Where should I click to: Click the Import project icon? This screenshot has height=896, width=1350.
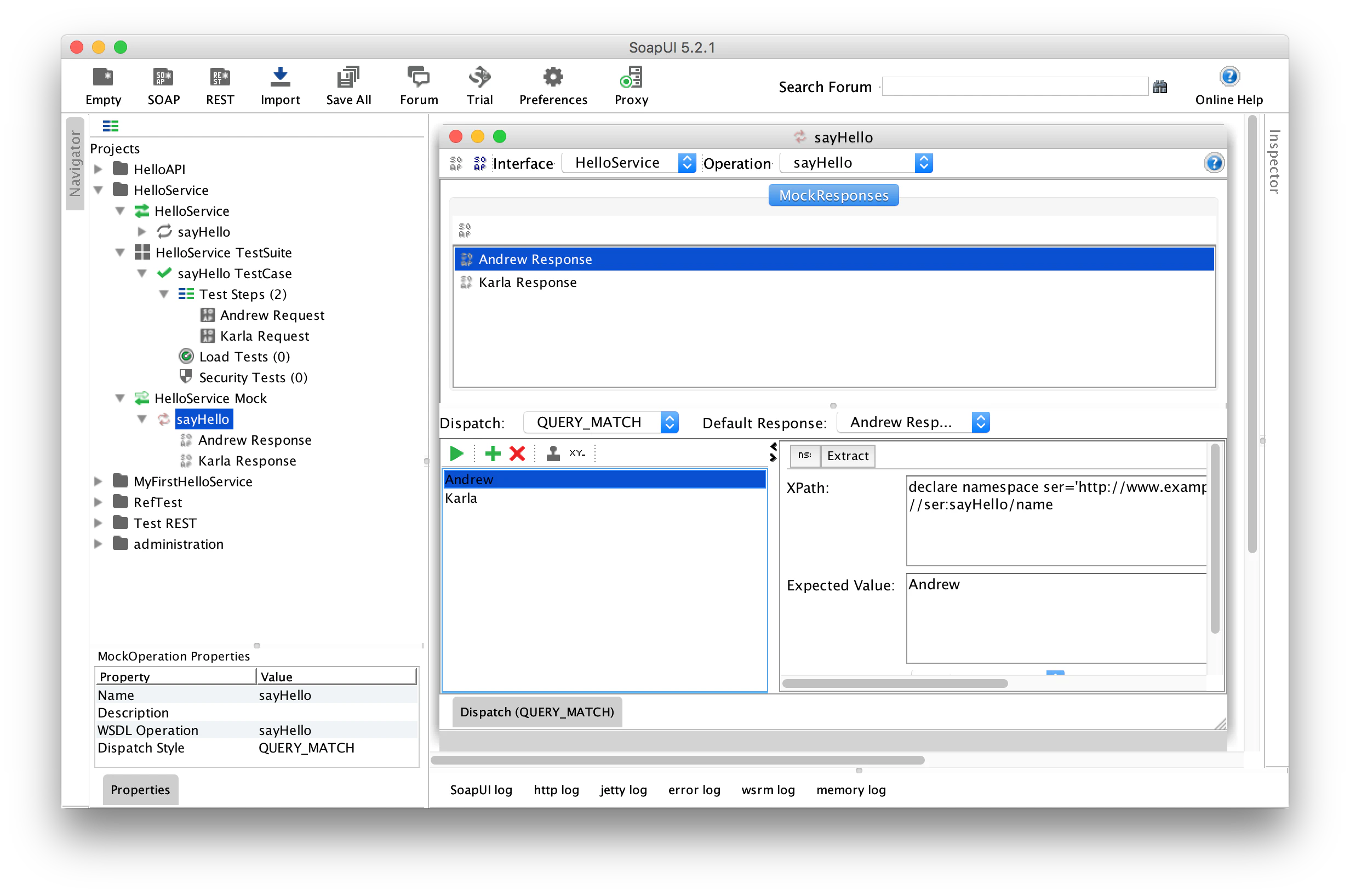(x=280, y=78)
